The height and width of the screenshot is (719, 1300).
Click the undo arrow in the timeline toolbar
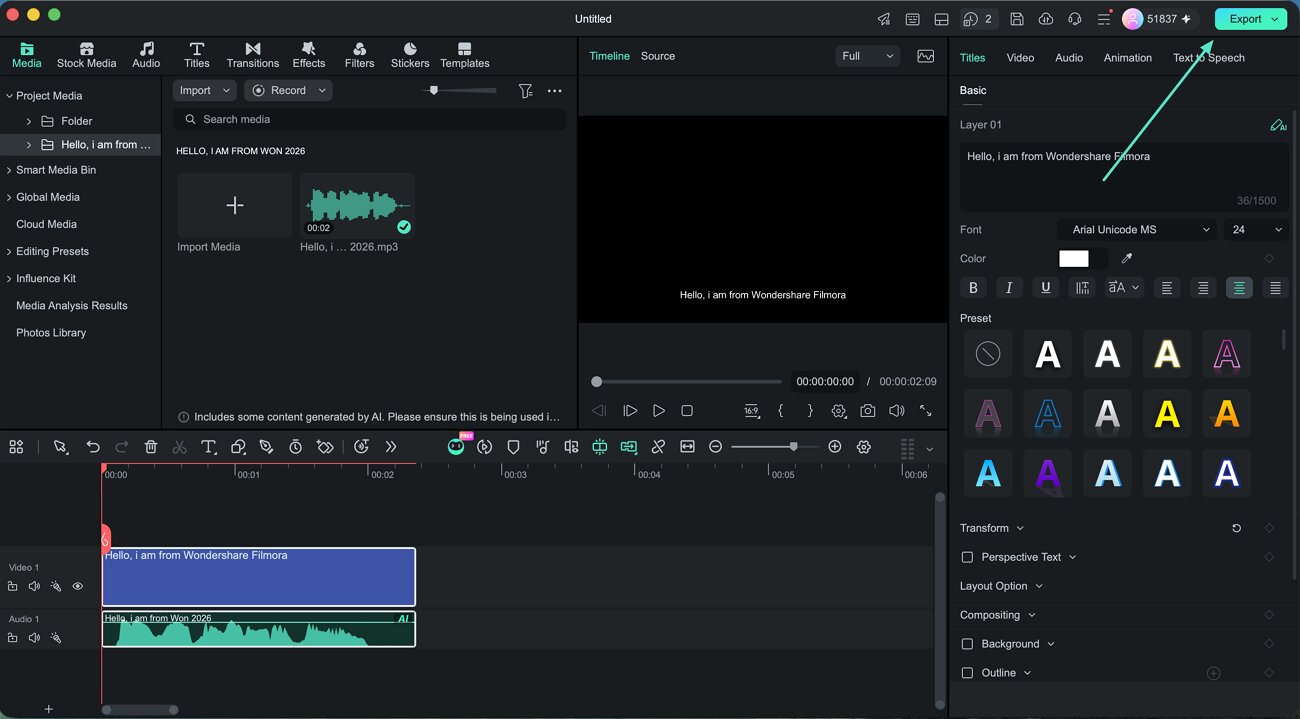coord(93,447)
